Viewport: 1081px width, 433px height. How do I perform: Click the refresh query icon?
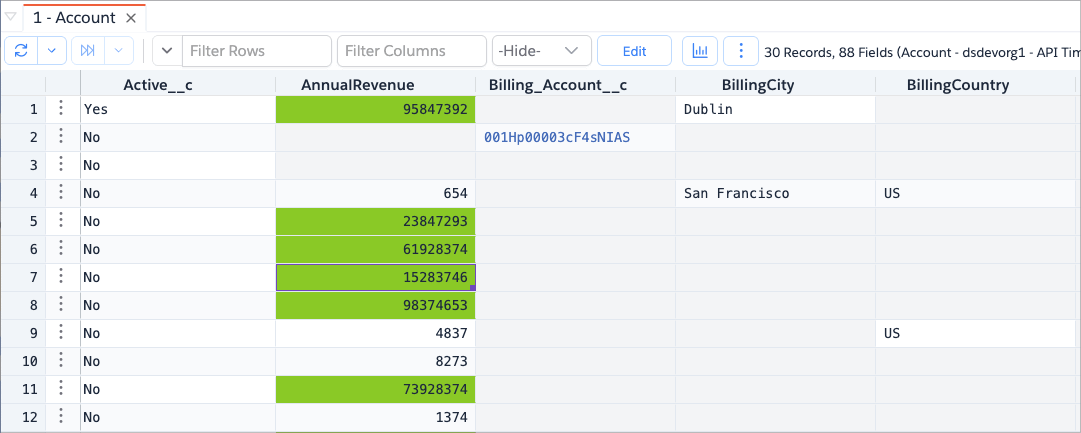pos(22,51)
